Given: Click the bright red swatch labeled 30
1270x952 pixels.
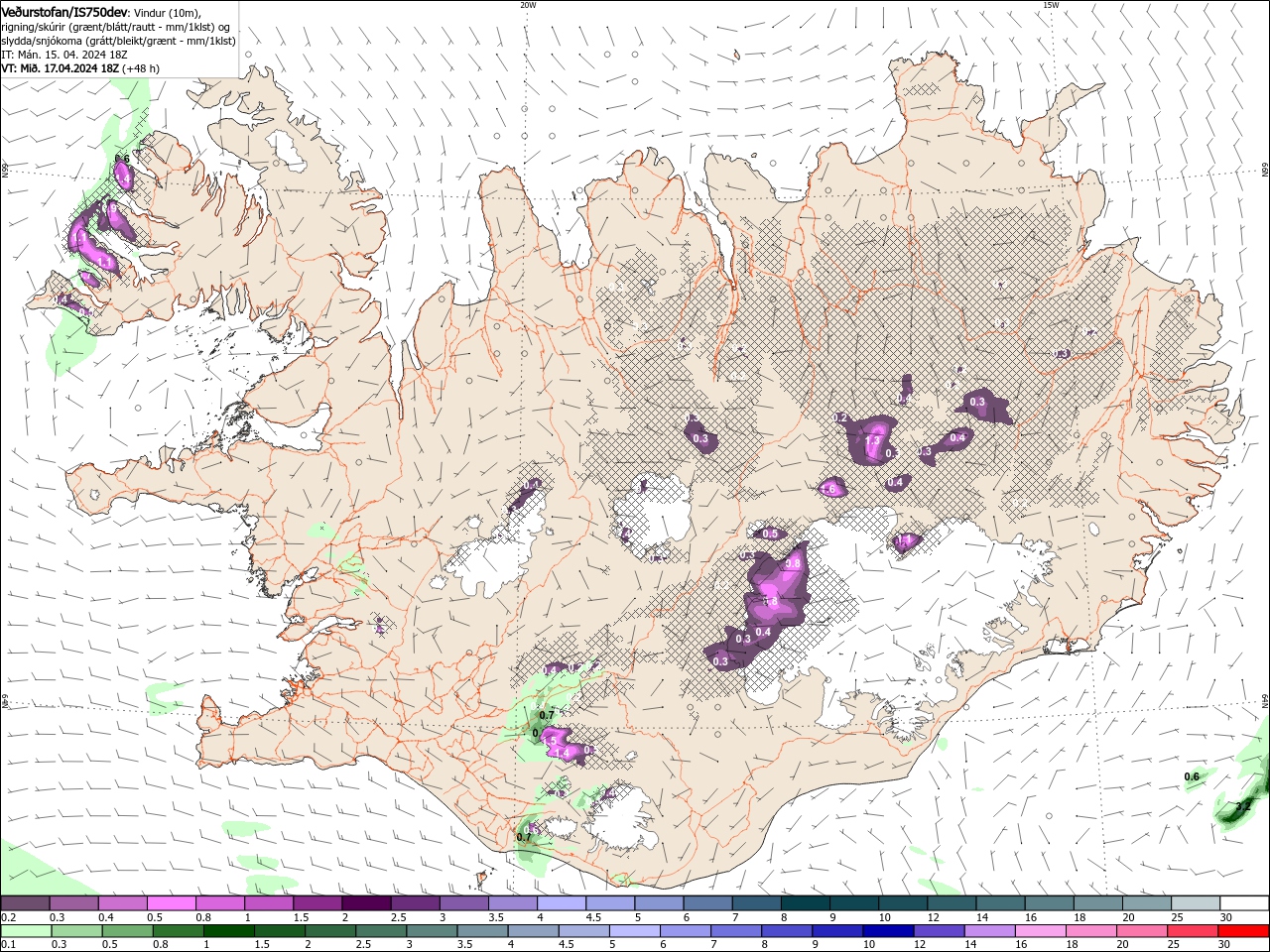Looking at the screenshot, I should click(x=1244, y=931).
